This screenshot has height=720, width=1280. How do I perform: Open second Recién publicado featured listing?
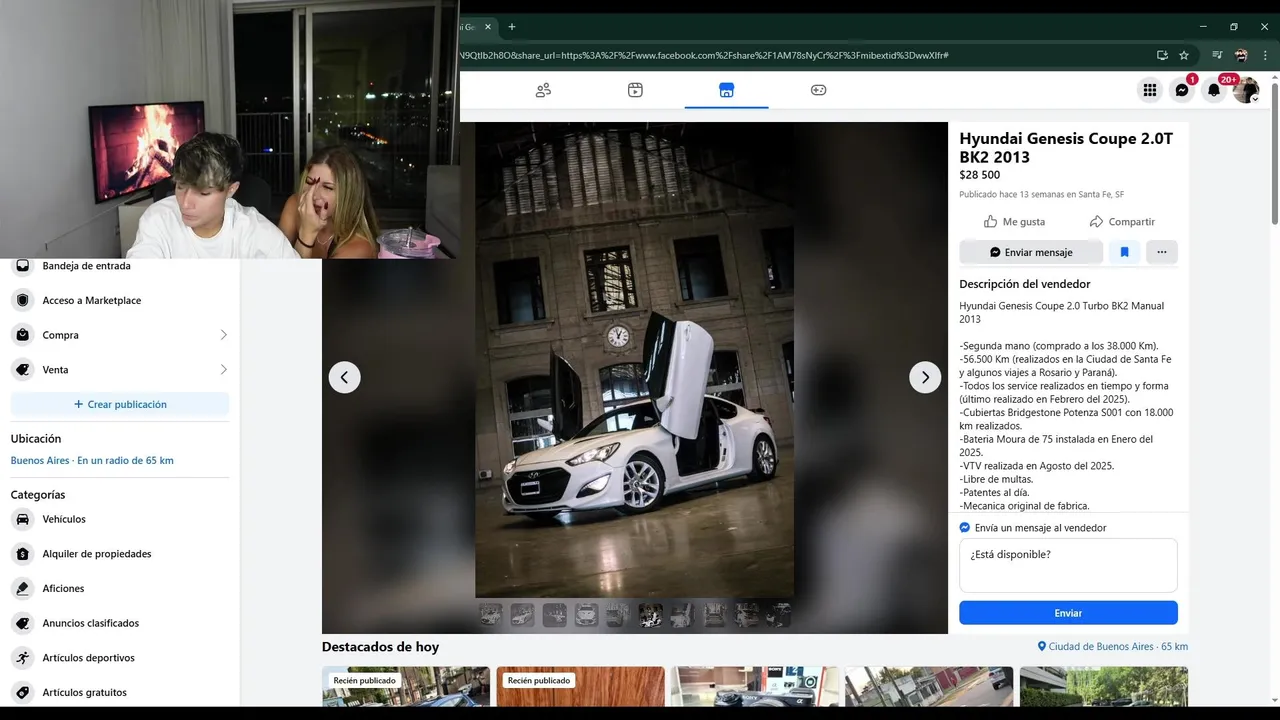[x=580, y=687]
